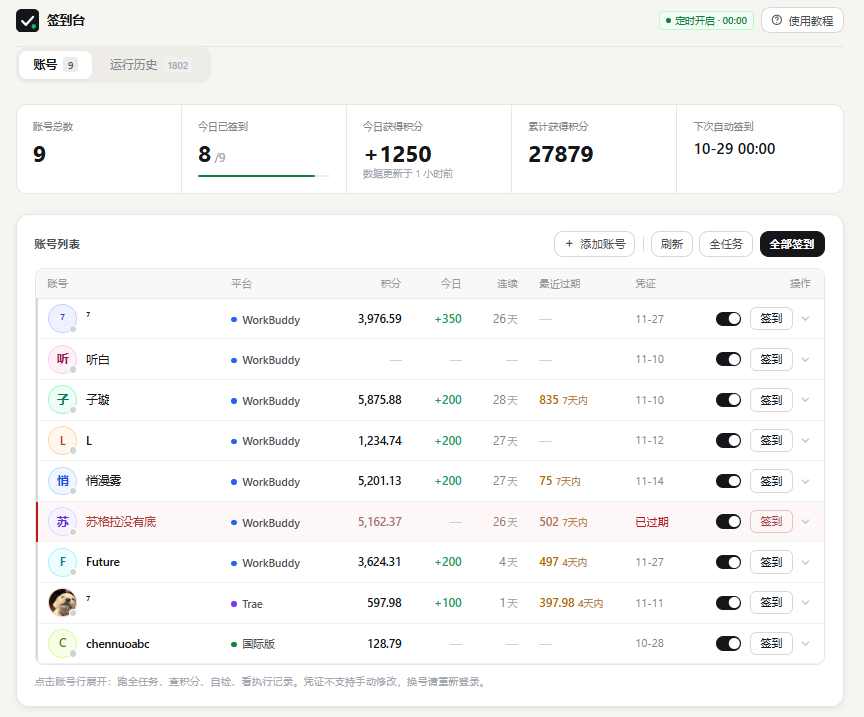The height and width of the screenshot is (717, 864).
Task: Click the black 全部签到 button
Action: point(792,244)
